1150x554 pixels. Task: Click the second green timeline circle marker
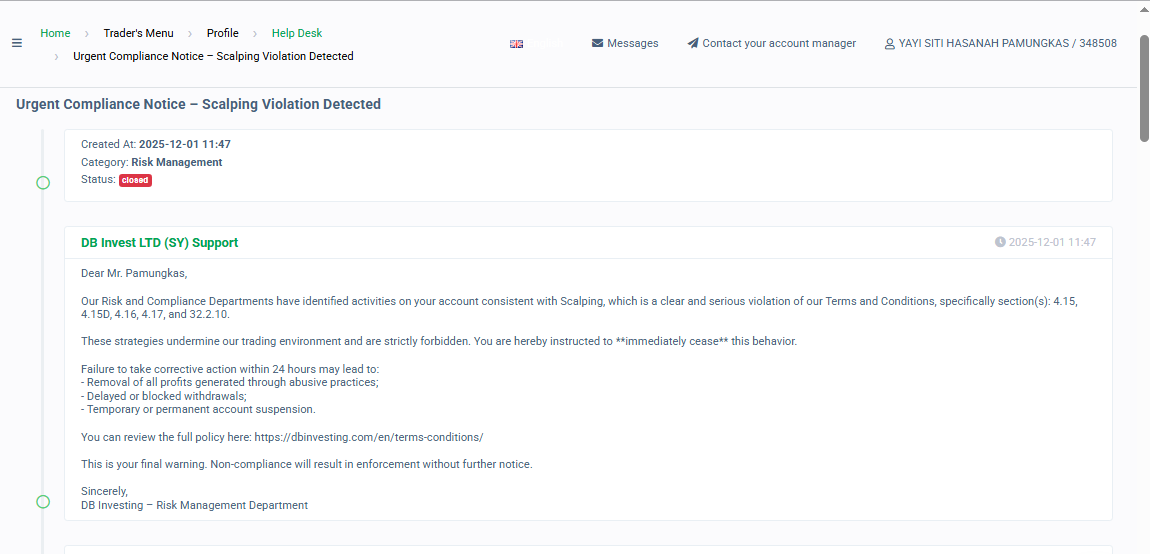[43, 501]
